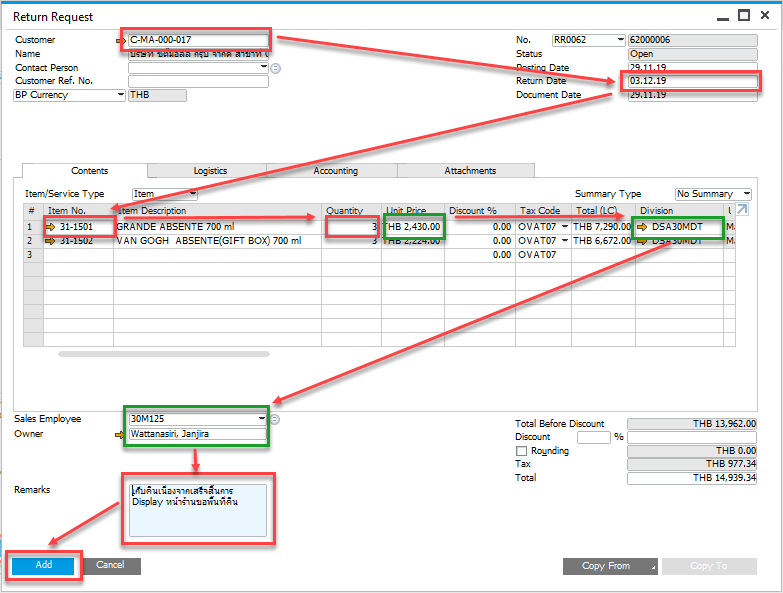Click the Total Before Discount value THB 13,962.00
Viewport: 783px width, 593px height.
coord(692,424)
